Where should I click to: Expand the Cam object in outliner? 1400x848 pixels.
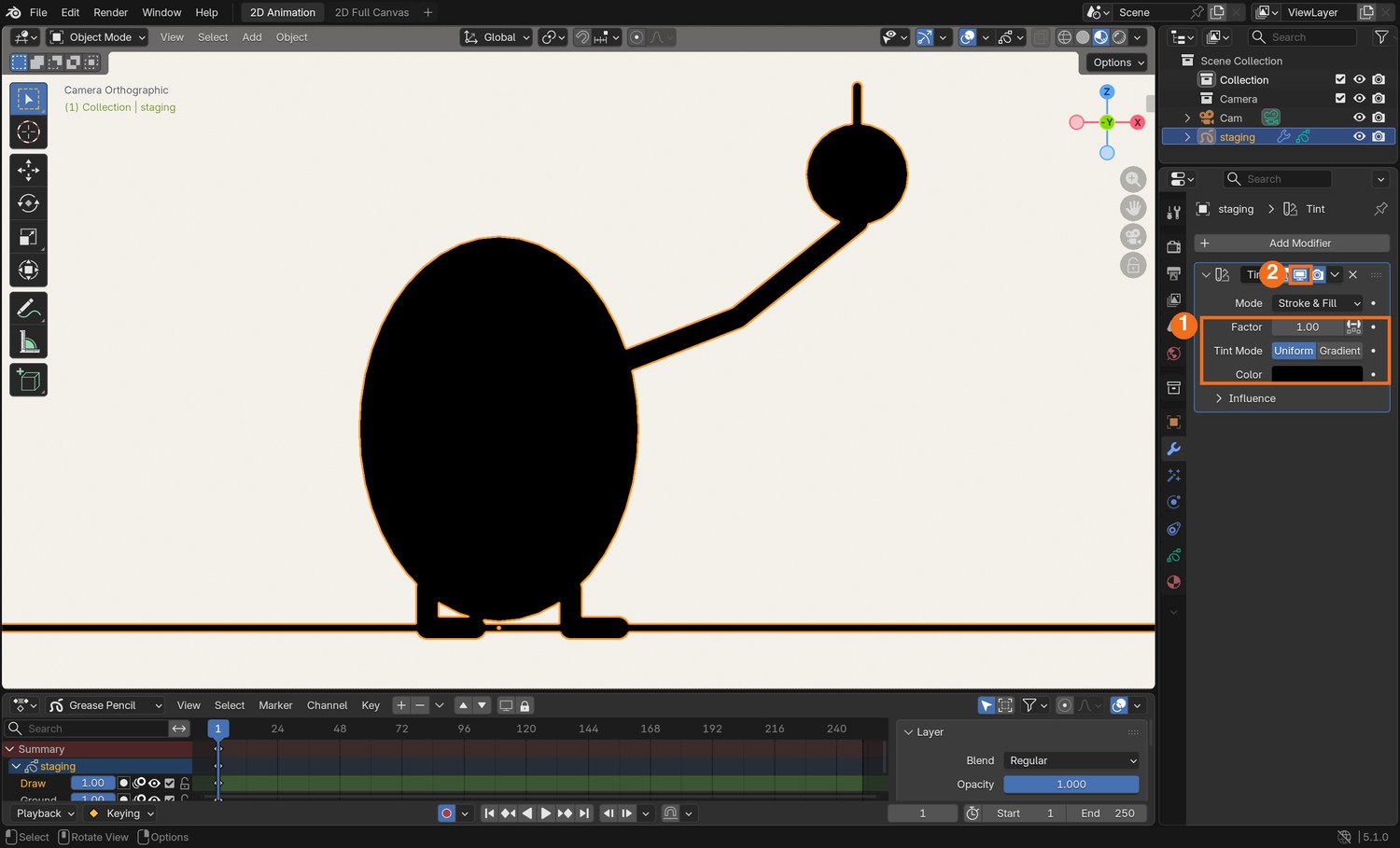pyautogui.click(x=1187, y=118)
